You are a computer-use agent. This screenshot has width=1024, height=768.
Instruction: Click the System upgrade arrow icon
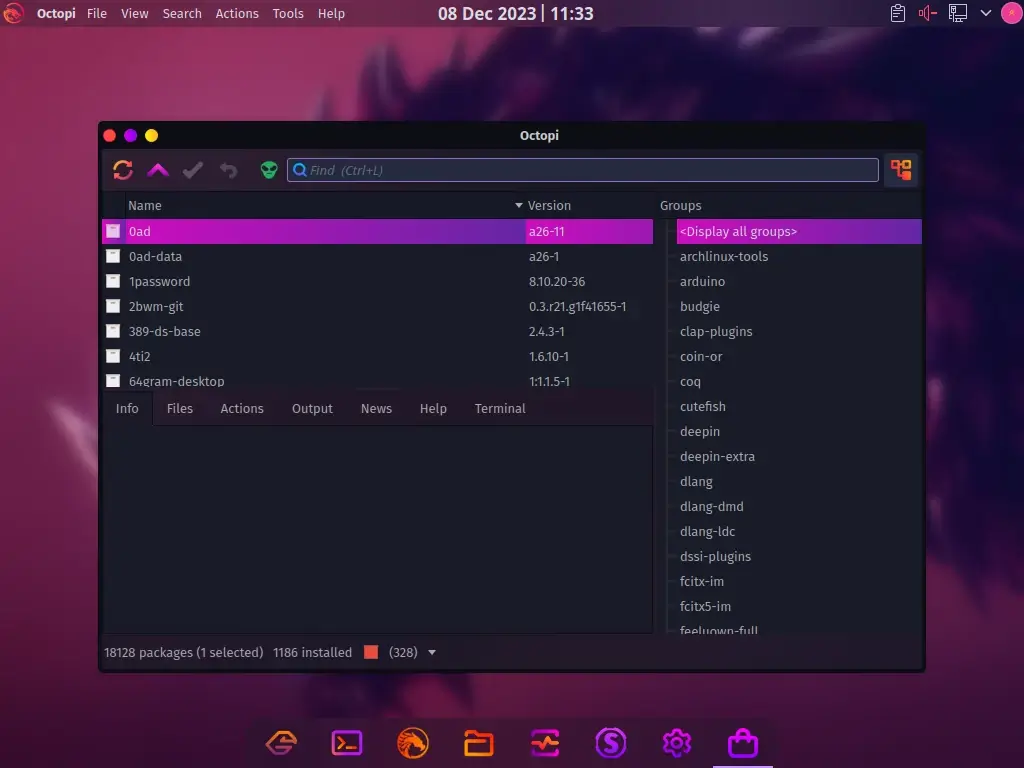pyautogui.click(x=158, y=170)
